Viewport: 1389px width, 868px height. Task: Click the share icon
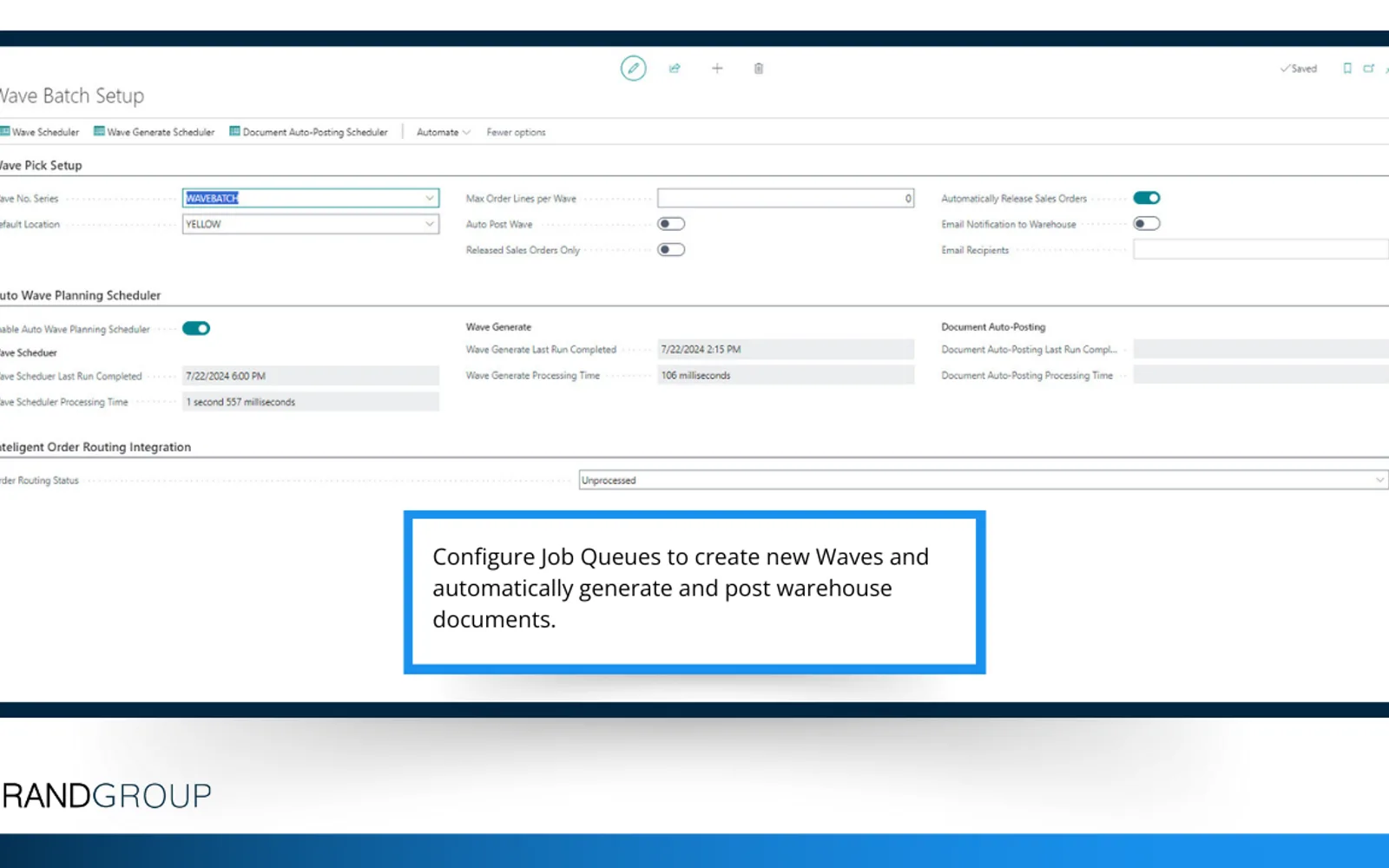click(675, 68)
